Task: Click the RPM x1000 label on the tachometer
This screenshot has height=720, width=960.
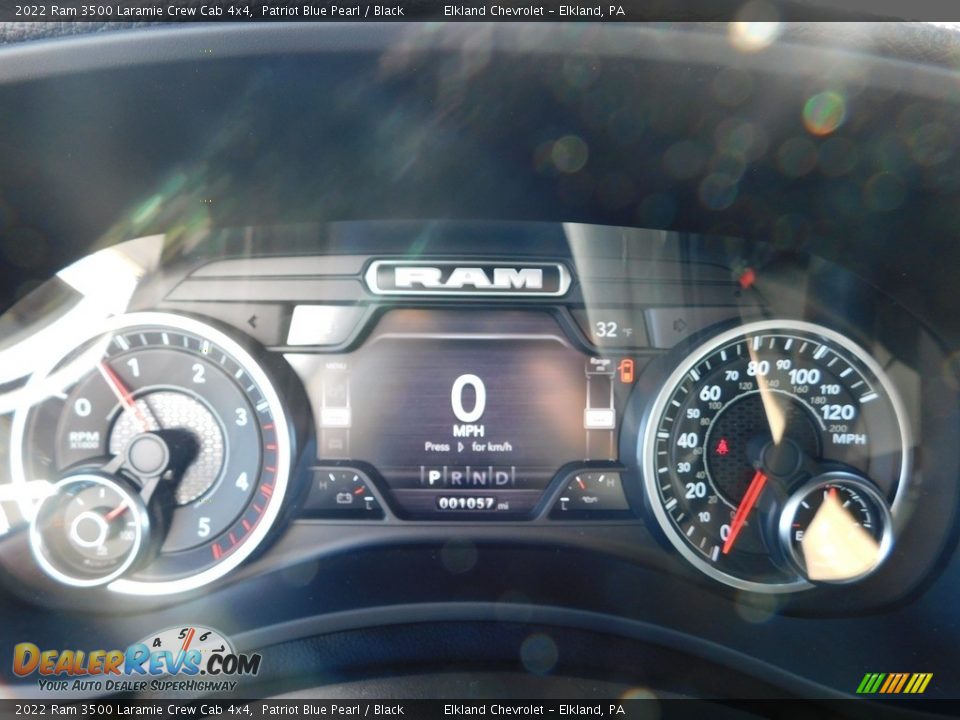Action: (84, 440)
